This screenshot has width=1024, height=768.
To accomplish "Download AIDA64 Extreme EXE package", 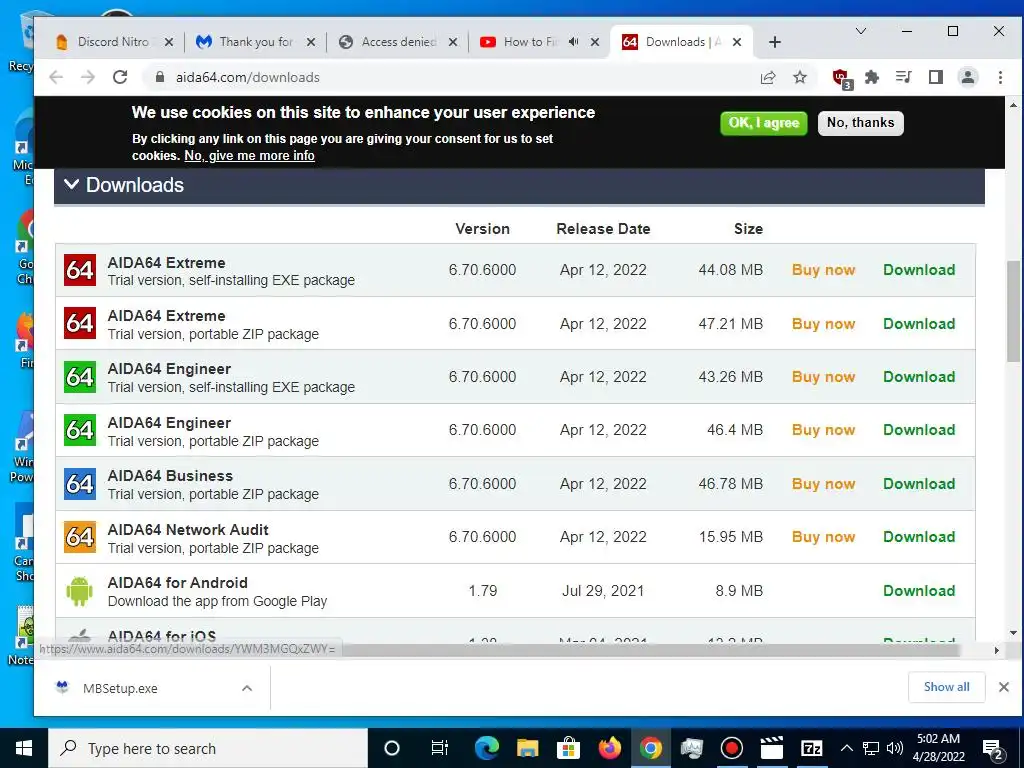I will click(919, 270).
